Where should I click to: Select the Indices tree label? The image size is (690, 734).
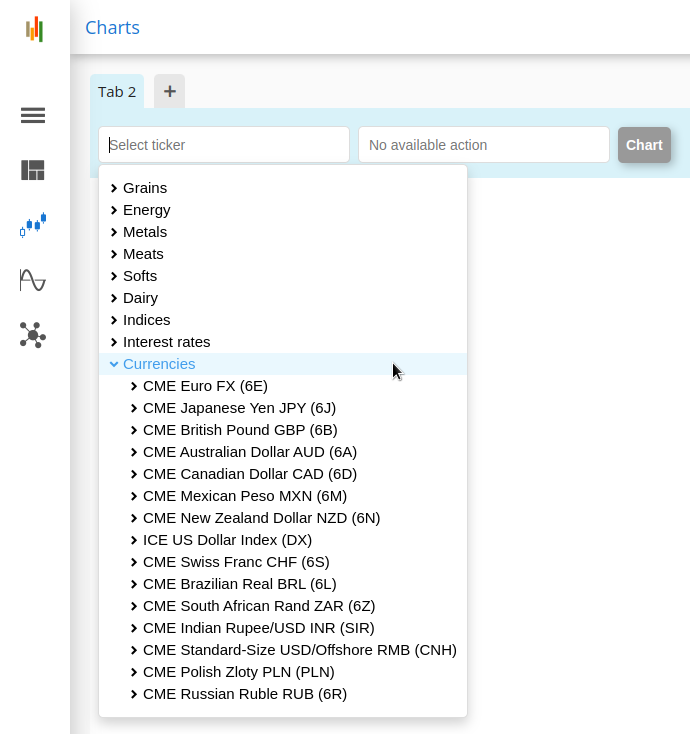click(x=147, y=320)
